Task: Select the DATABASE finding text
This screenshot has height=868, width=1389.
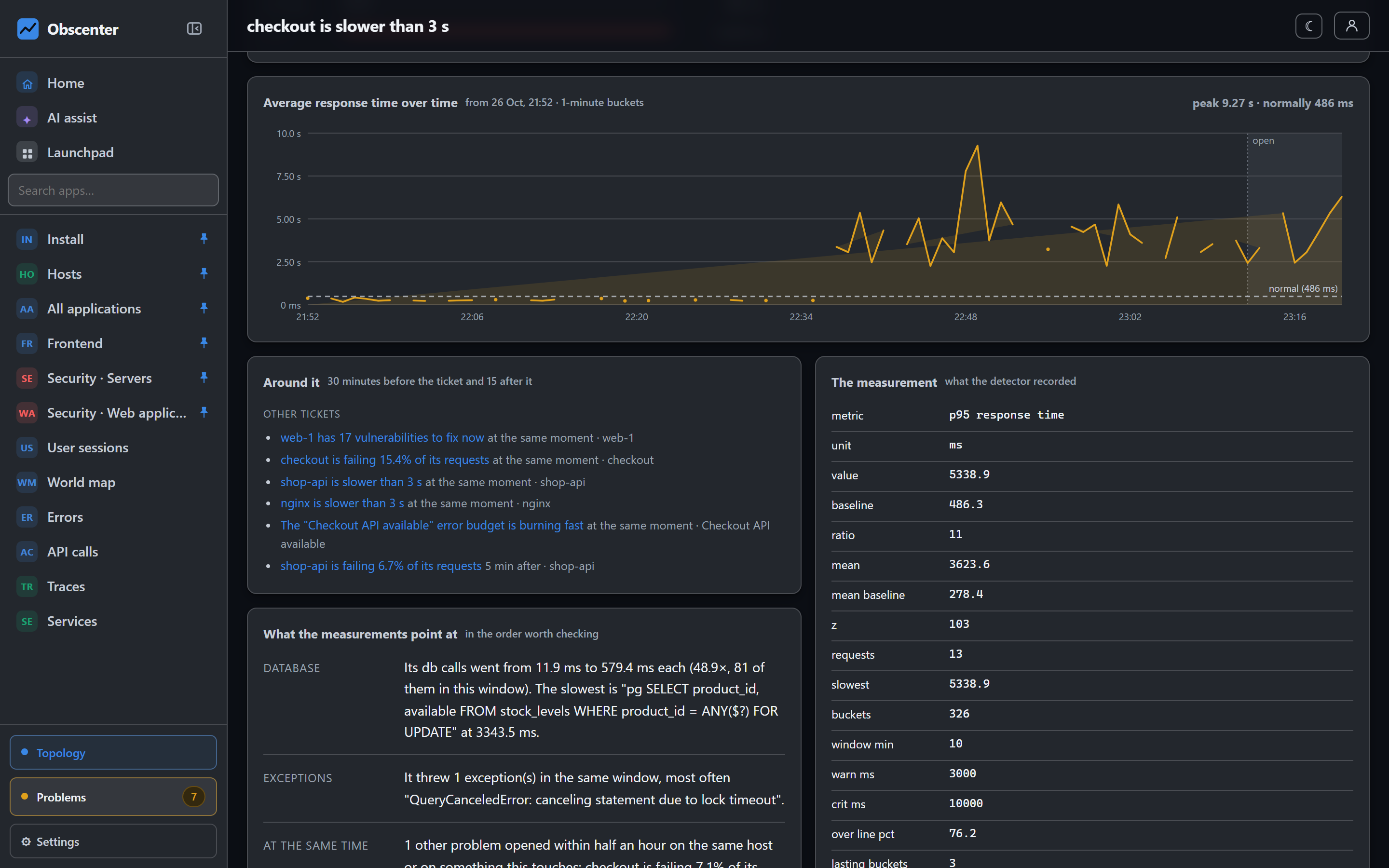Action: click(x=591, y=700)
